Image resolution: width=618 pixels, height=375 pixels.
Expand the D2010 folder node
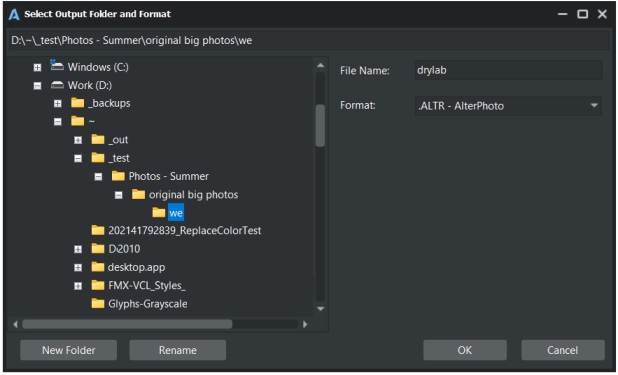pyautogui.click(x=78, y=249)
